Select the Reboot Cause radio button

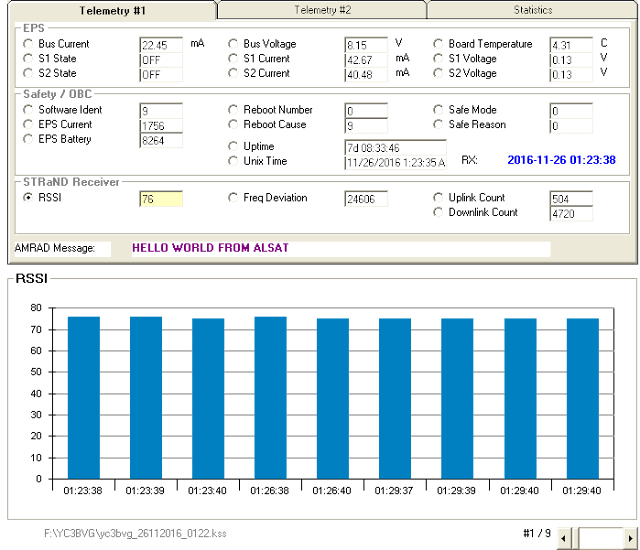(x=233, y=124)
